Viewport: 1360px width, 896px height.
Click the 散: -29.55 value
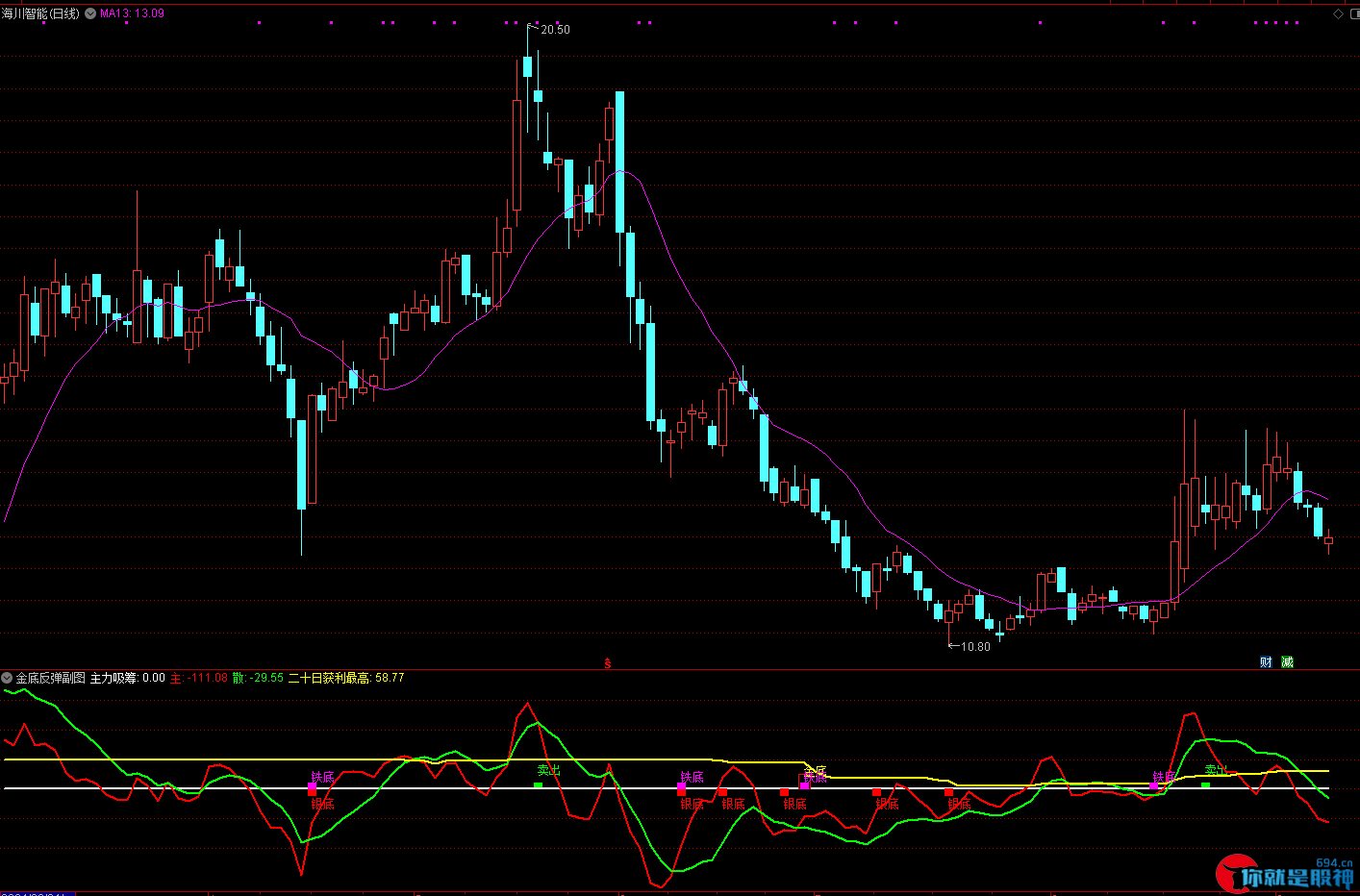tap(258, 678)
